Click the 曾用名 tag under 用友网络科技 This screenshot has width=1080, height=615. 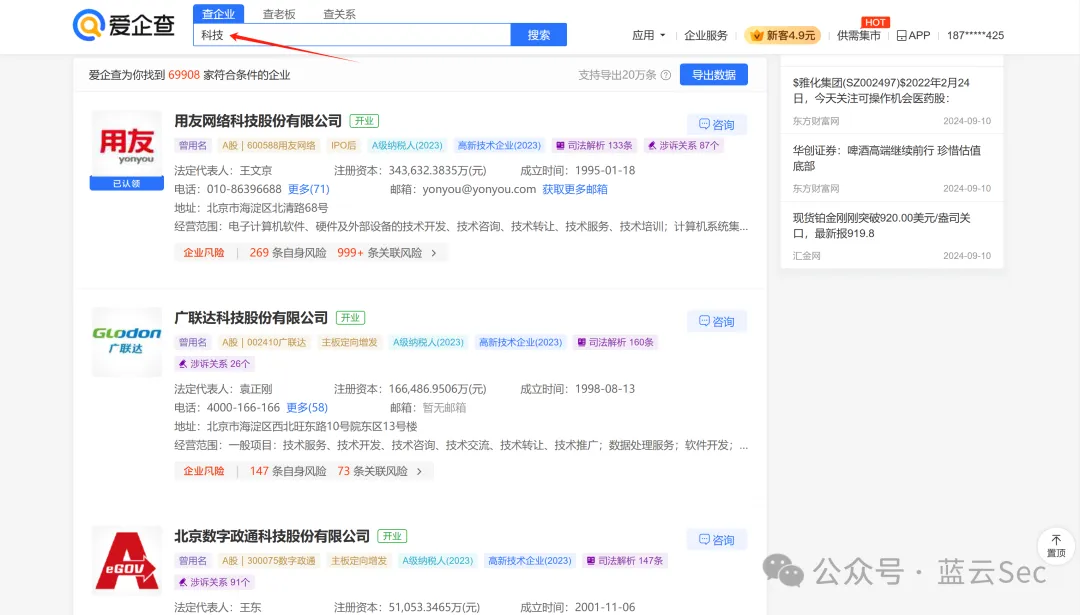click(193, 145)
